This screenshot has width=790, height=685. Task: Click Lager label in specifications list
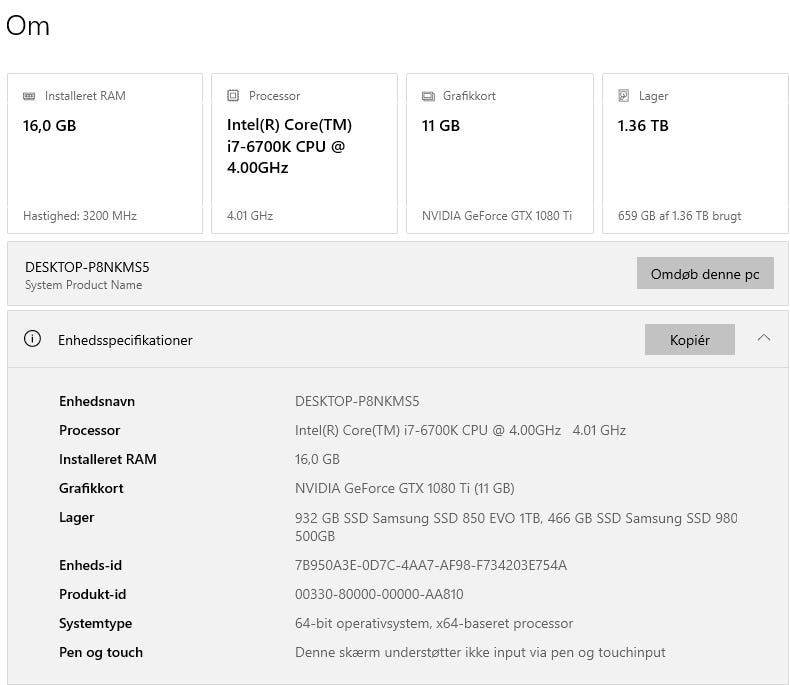[x=77, y=517]
